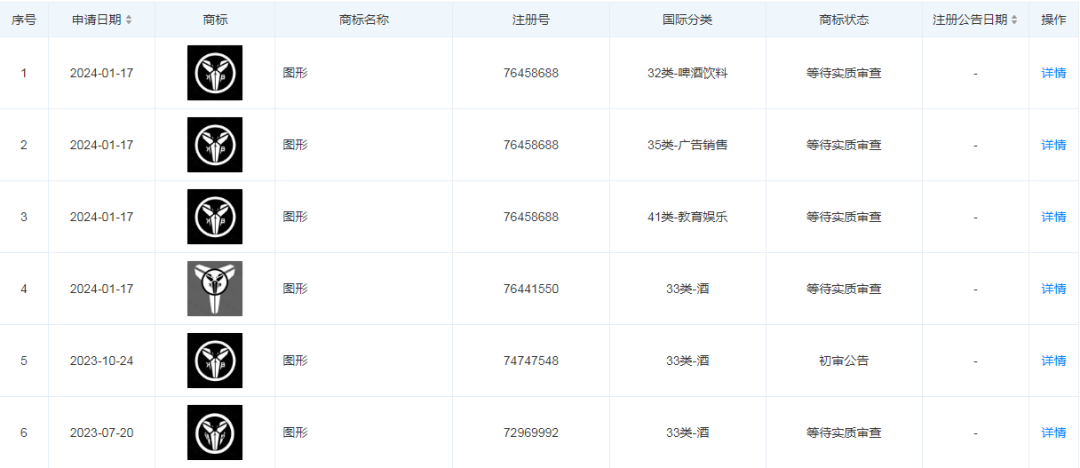Screen dimensions: 1080x468
Task: Select the 初审公告 status cell
Action: pos(843,361)
